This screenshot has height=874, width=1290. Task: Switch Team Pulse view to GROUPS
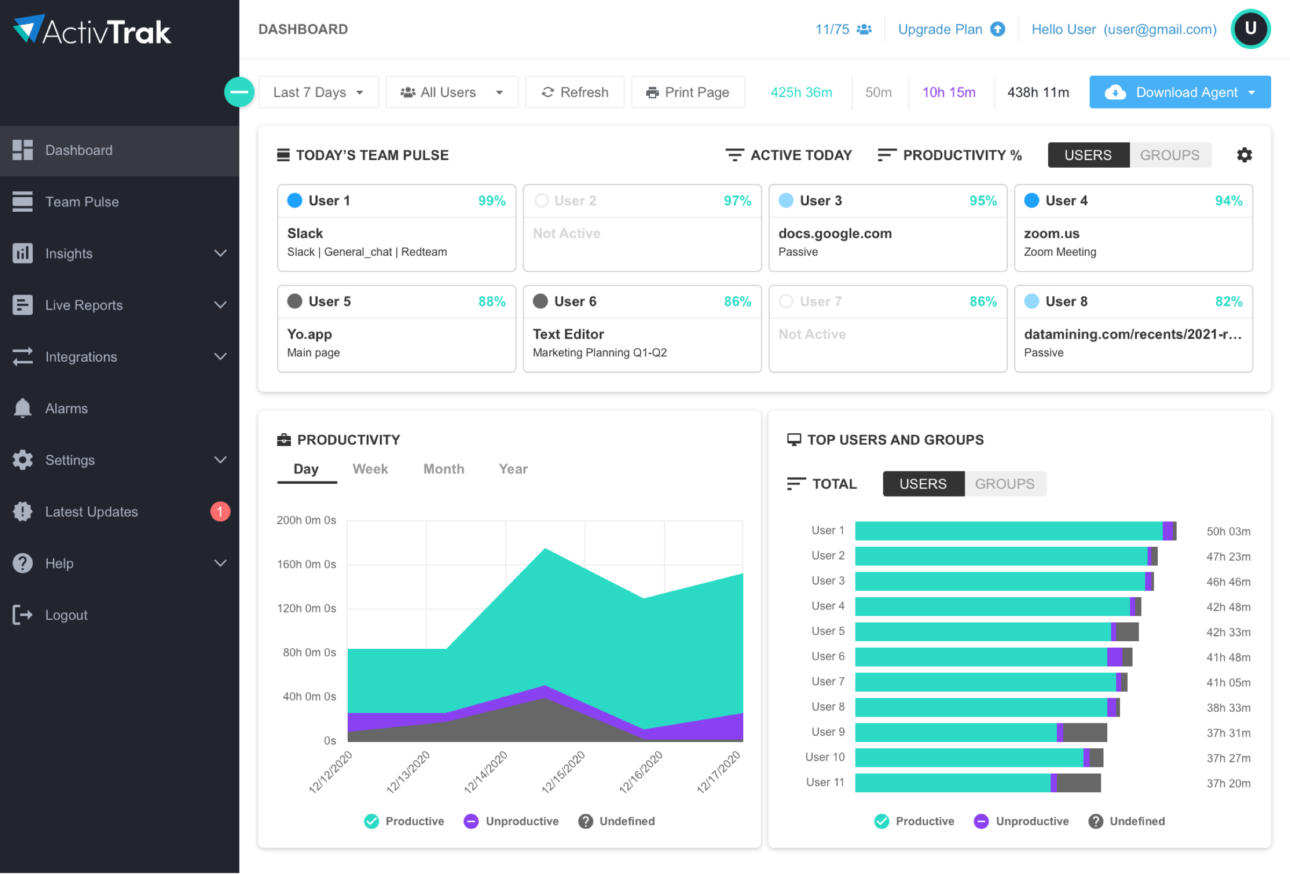point(1169,154)
